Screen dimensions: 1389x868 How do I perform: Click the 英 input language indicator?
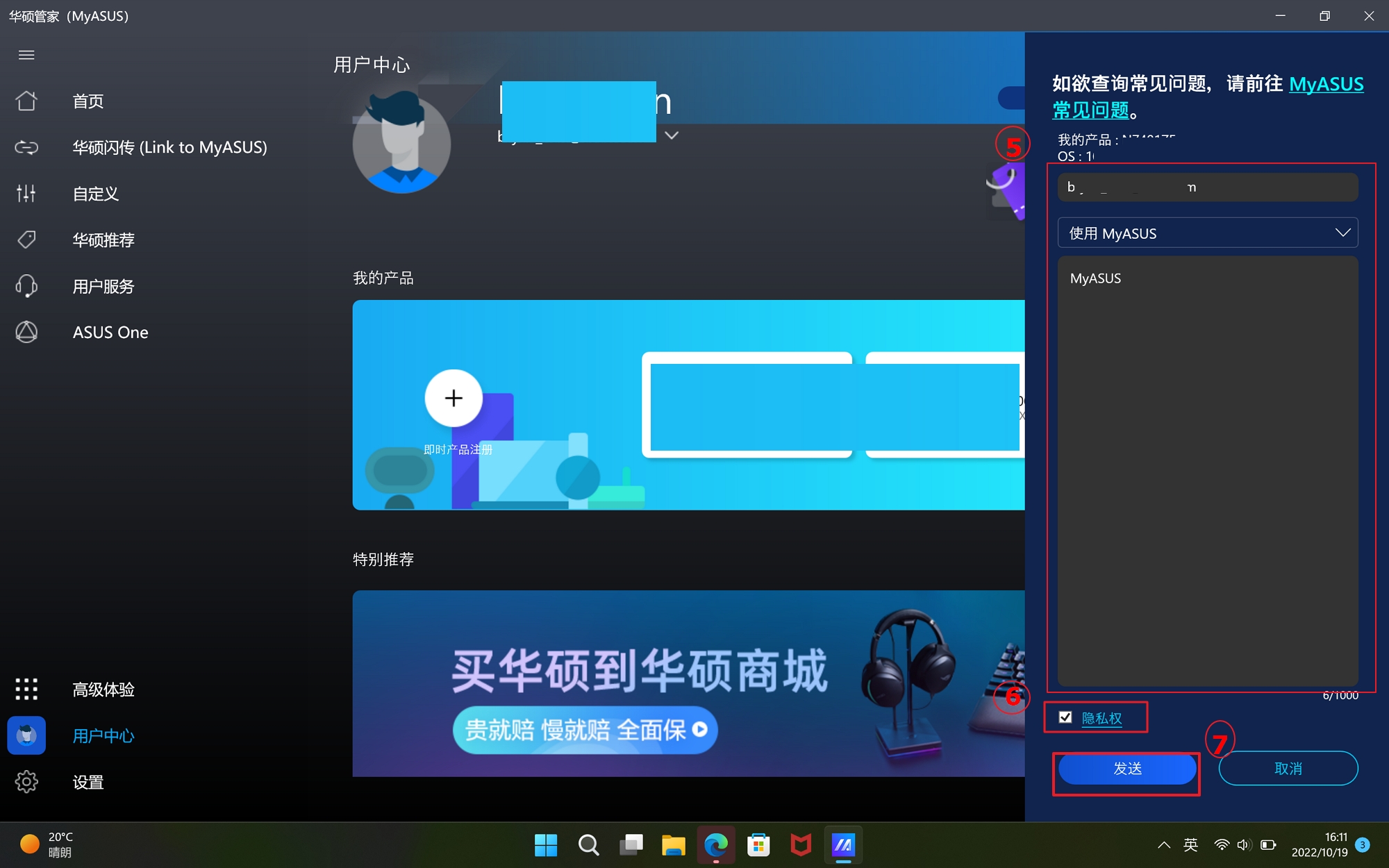[x=1191, y=845]
